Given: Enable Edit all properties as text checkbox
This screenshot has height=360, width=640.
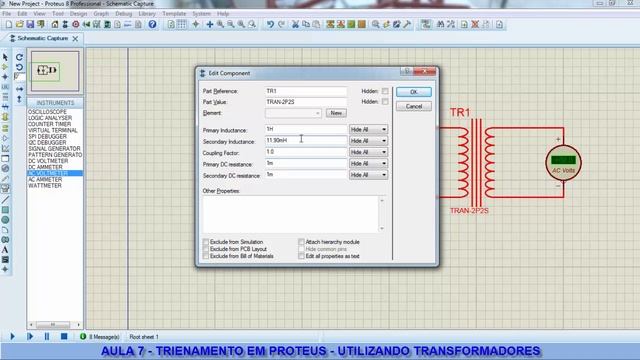Looking at the screenshot, I should point(301,256).
